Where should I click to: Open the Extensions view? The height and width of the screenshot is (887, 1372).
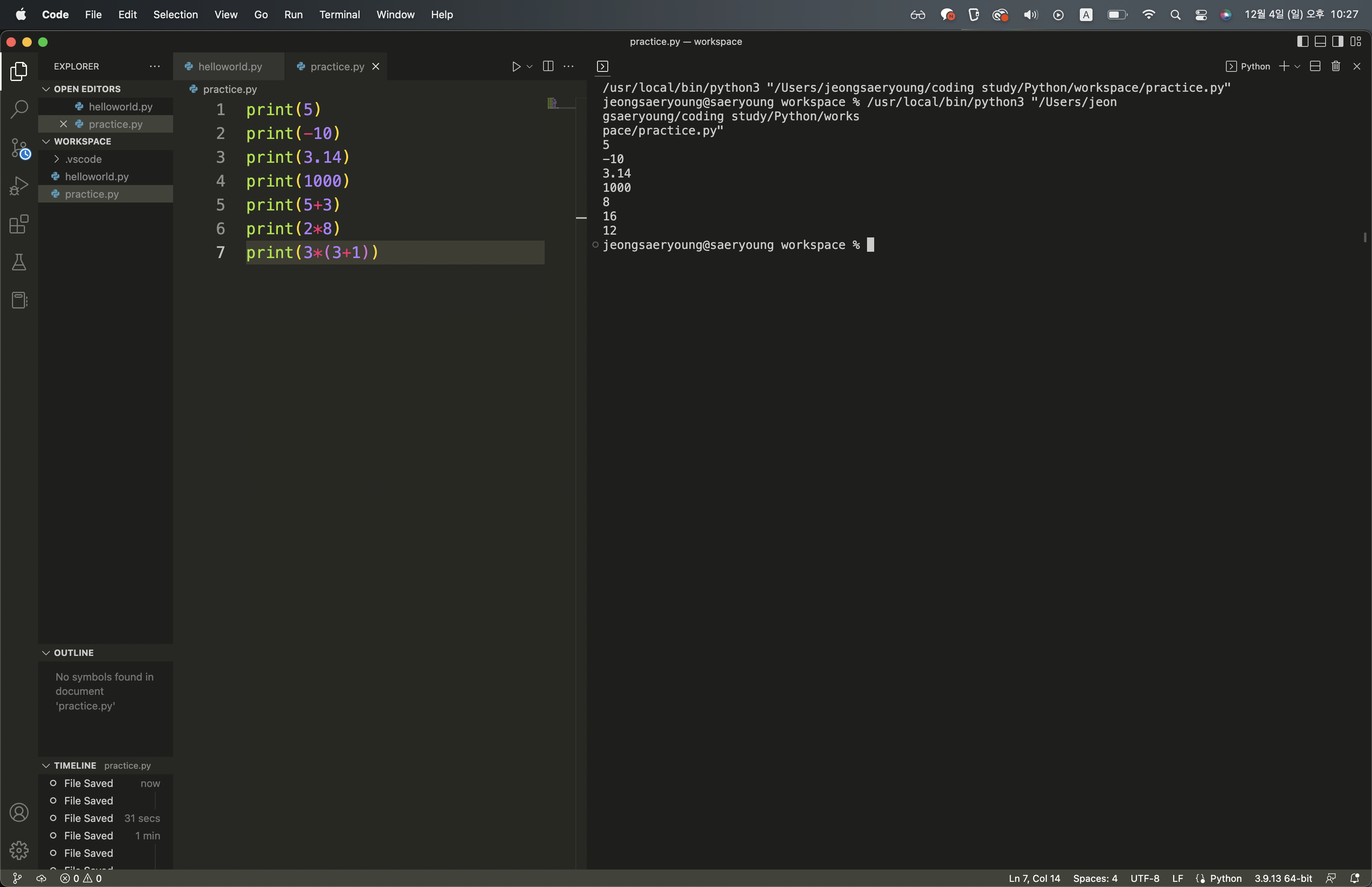(19, 224)
